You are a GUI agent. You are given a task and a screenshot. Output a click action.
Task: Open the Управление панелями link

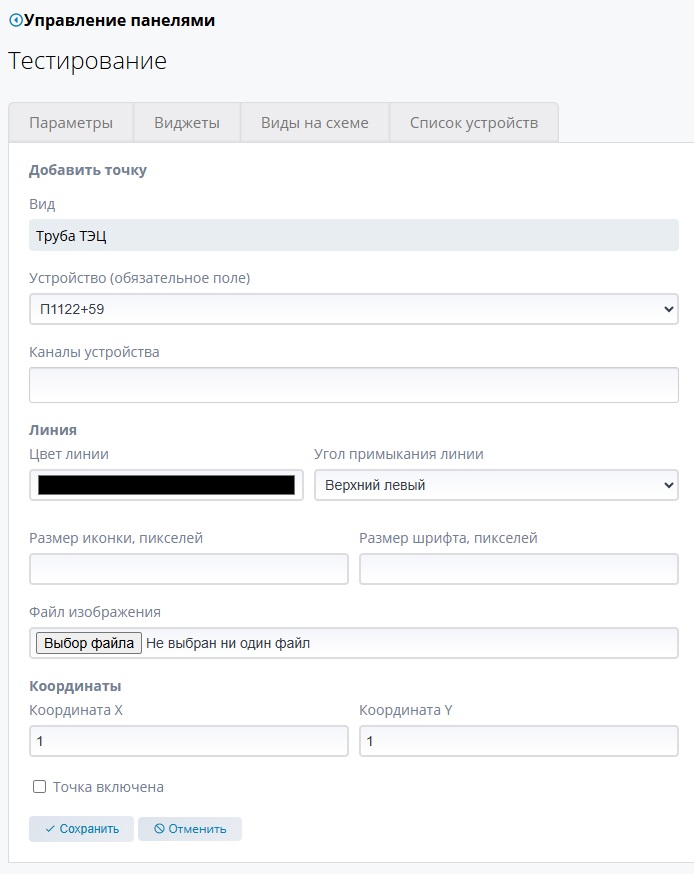119,20
